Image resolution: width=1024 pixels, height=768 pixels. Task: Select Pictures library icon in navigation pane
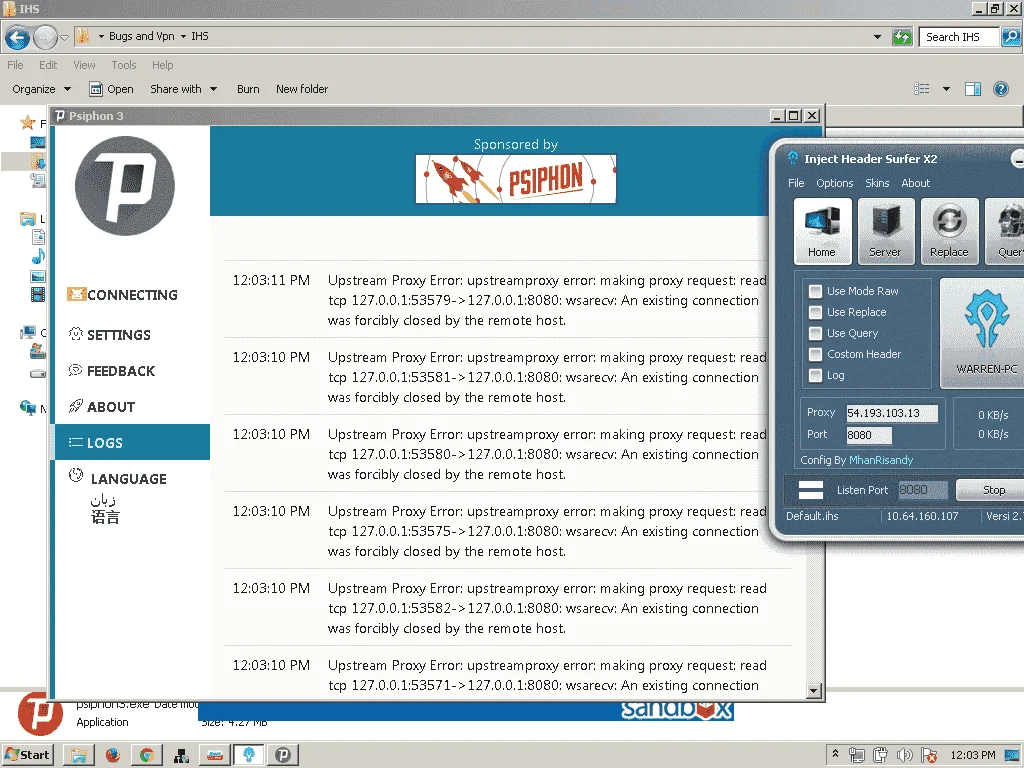tap(38, 276)
